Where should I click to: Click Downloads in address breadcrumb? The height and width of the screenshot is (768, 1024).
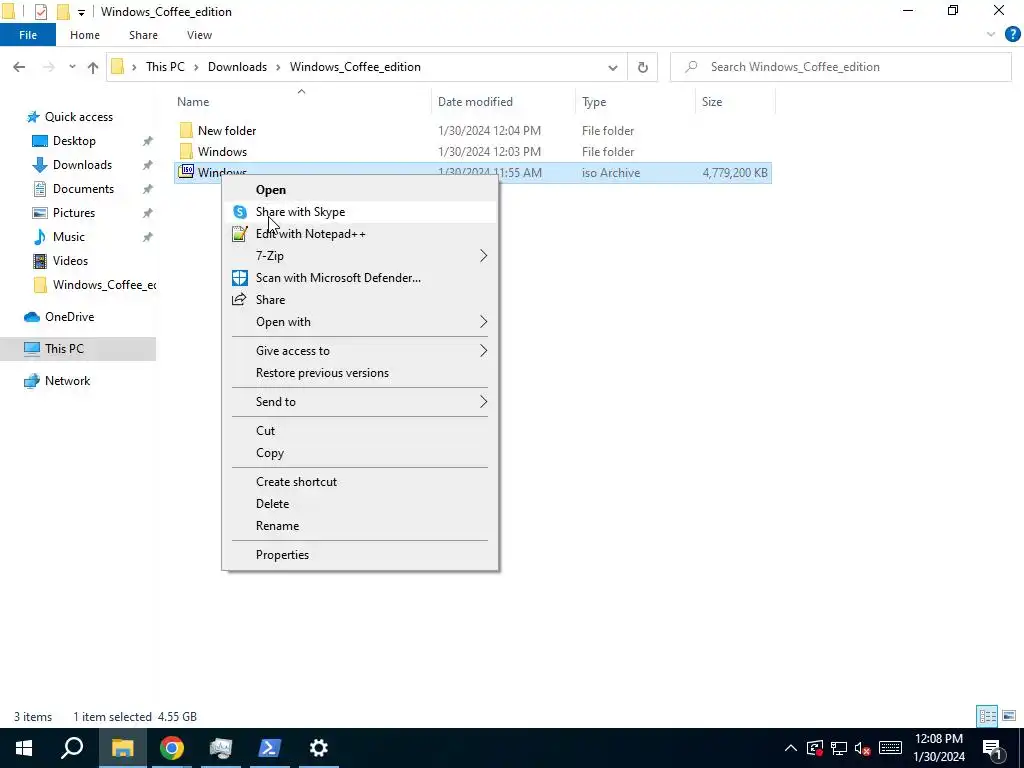(237, 67)
